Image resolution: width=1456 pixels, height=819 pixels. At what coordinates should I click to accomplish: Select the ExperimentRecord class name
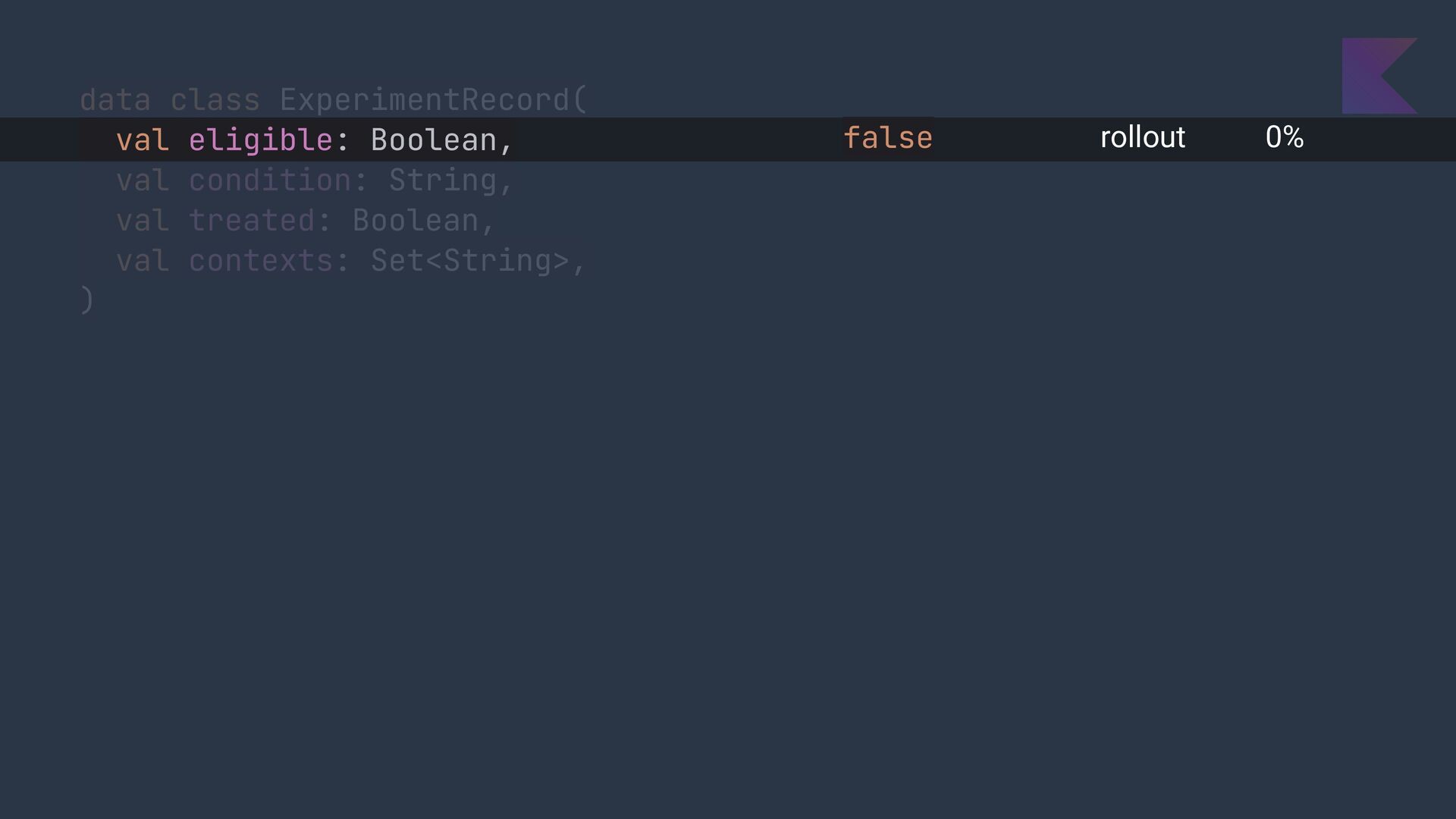[425, 101]
